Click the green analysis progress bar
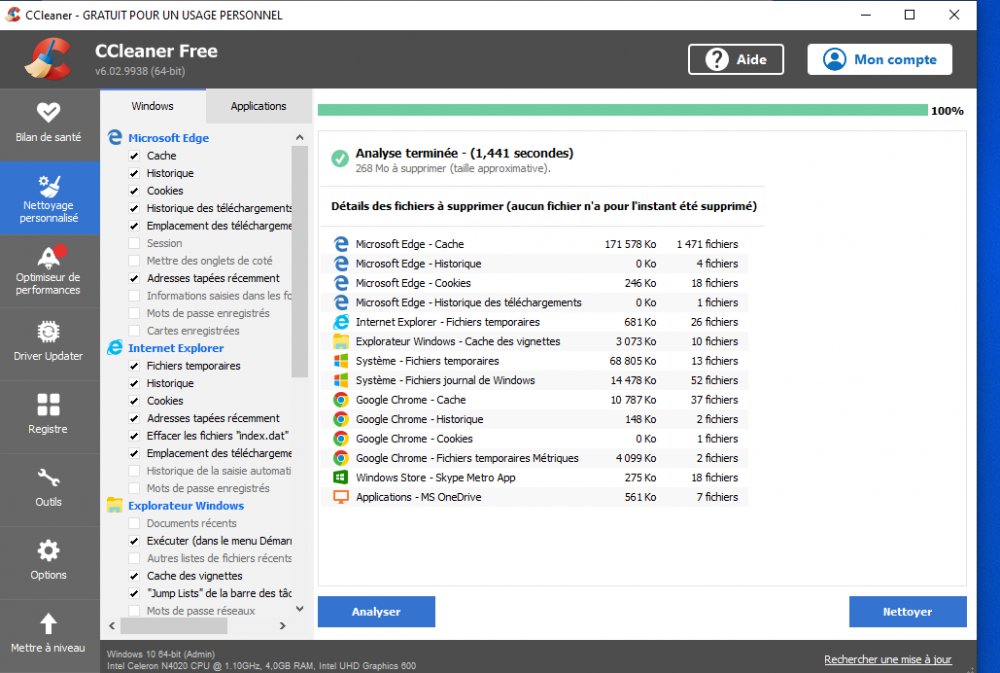 [x=621, y=111]
